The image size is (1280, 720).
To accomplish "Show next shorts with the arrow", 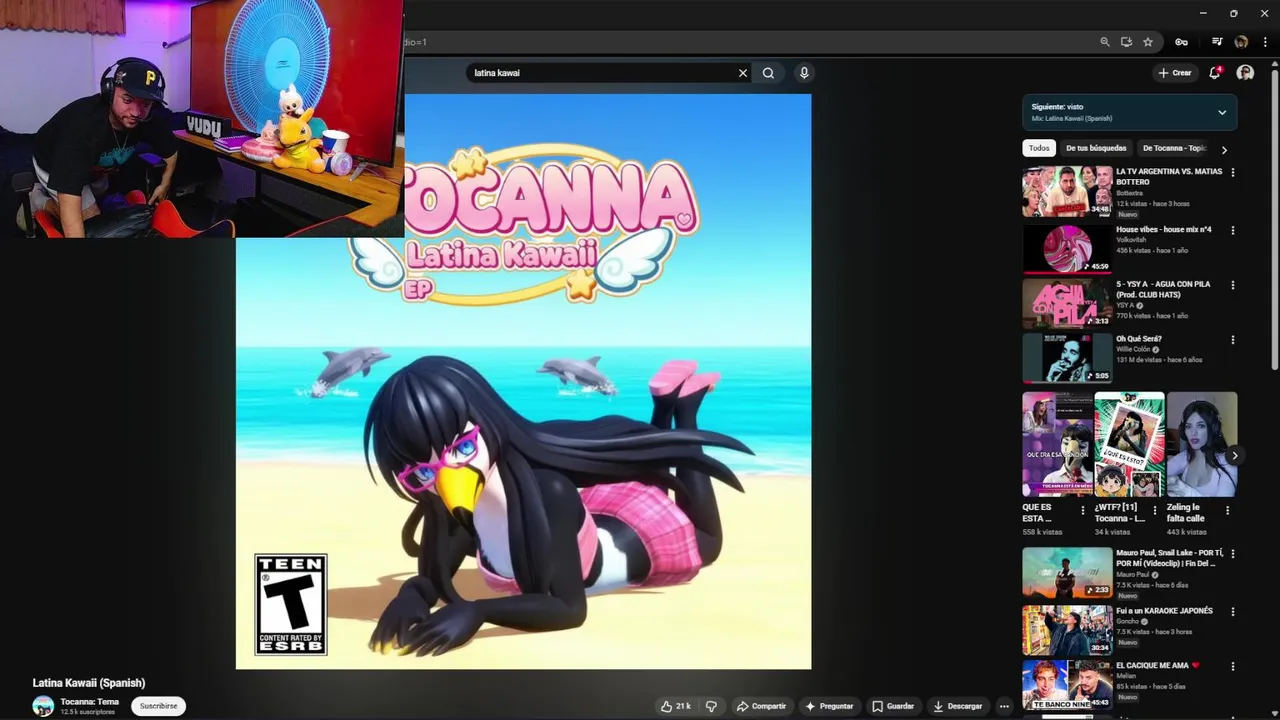I will point(1234,456).
